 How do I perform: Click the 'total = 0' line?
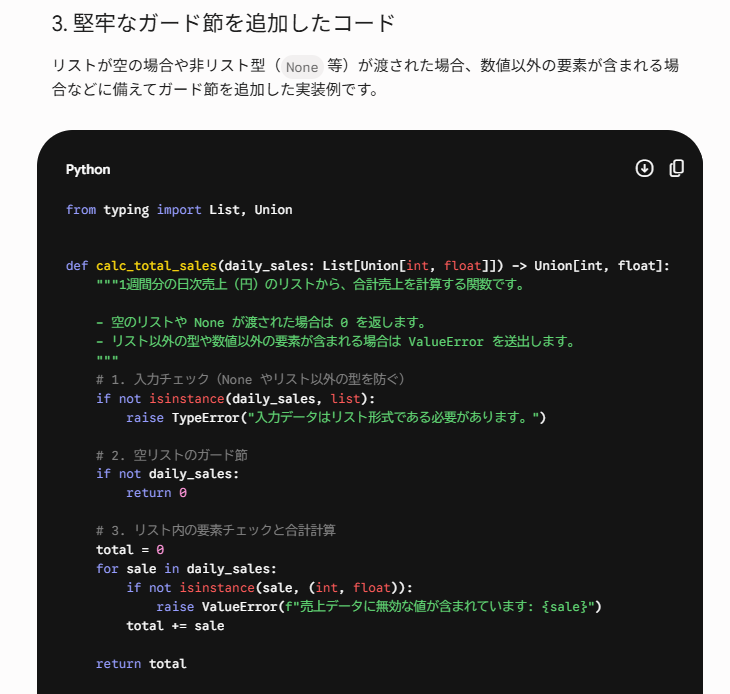click(130, 550)
